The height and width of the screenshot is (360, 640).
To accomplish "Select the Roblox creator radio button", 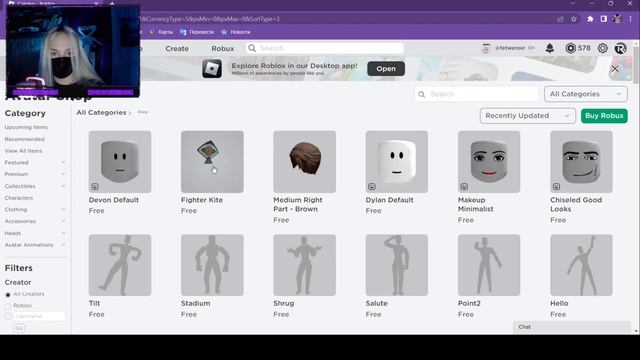I will pos(8,306).
